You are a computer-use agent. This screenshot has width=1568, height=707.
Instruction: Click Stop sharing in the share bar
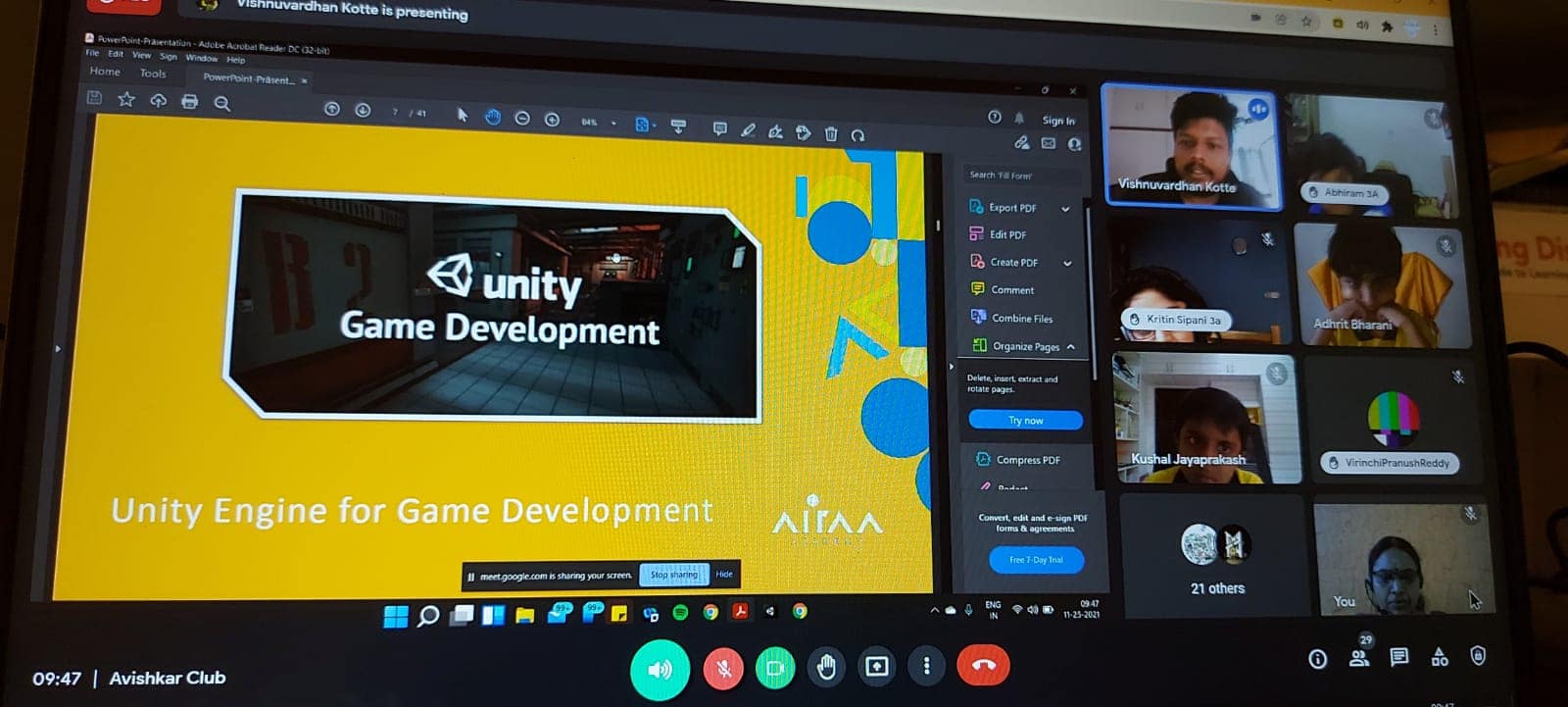(673, 575)
